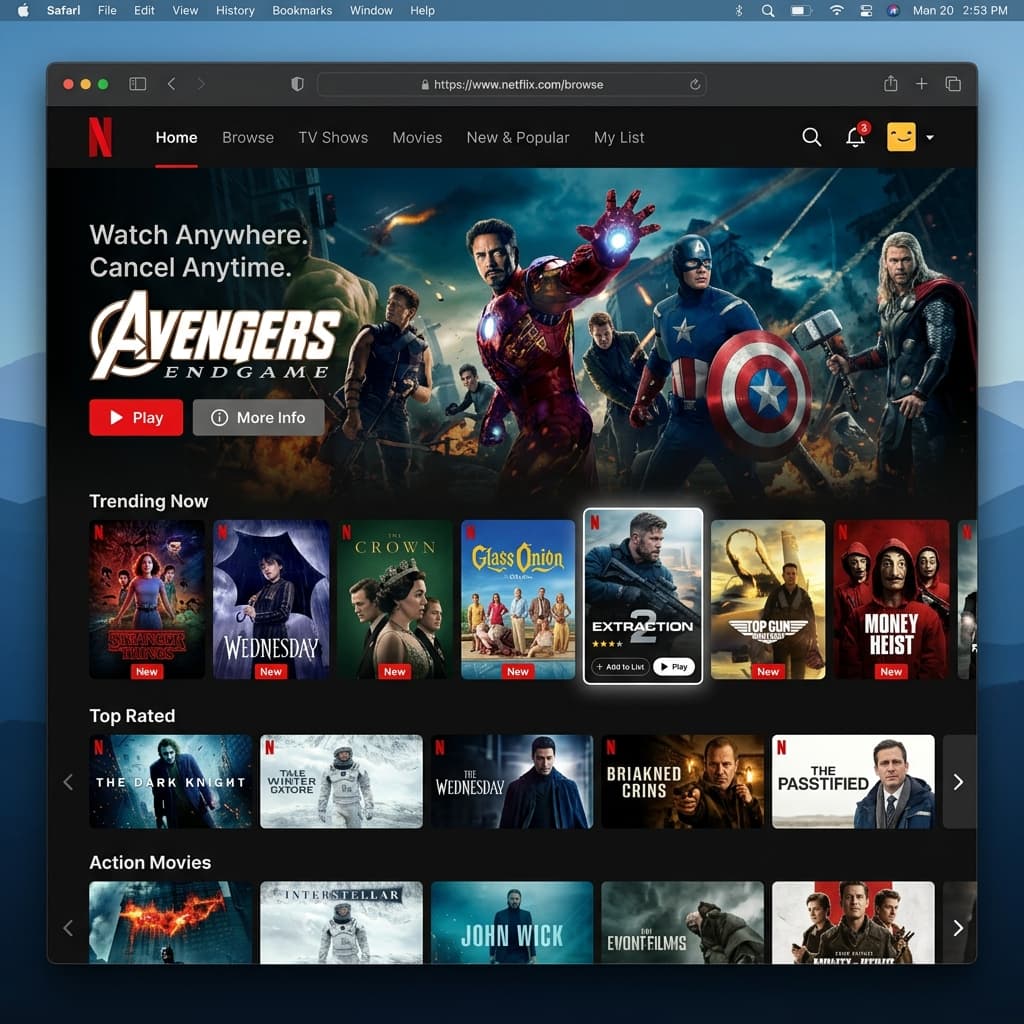Open Wi-Fi status in menu bar

[836, 10]
